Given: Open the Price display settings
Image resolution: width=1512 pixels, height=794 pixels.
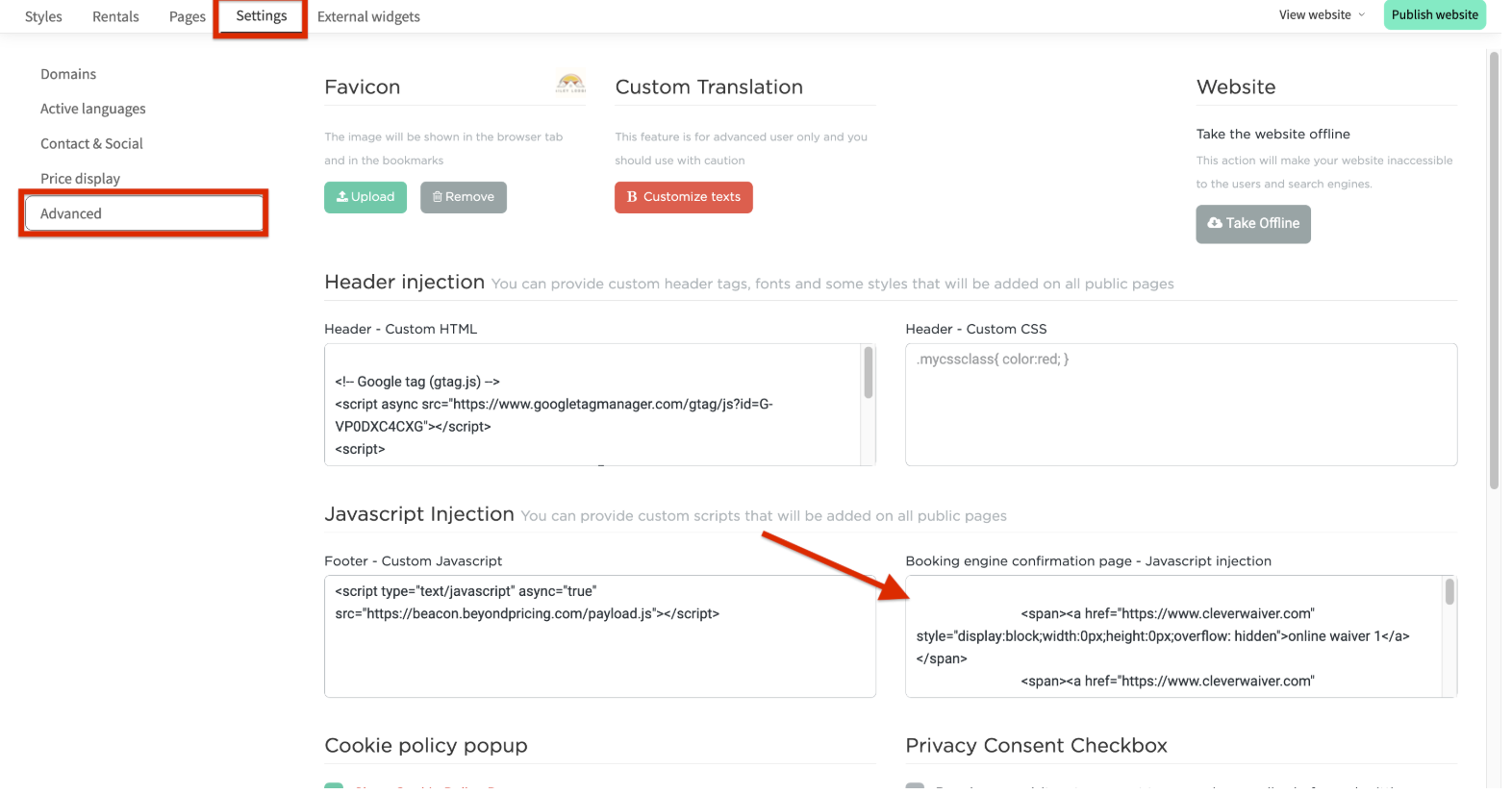Looking at the screenshot, I should click(x=80, y=179).
